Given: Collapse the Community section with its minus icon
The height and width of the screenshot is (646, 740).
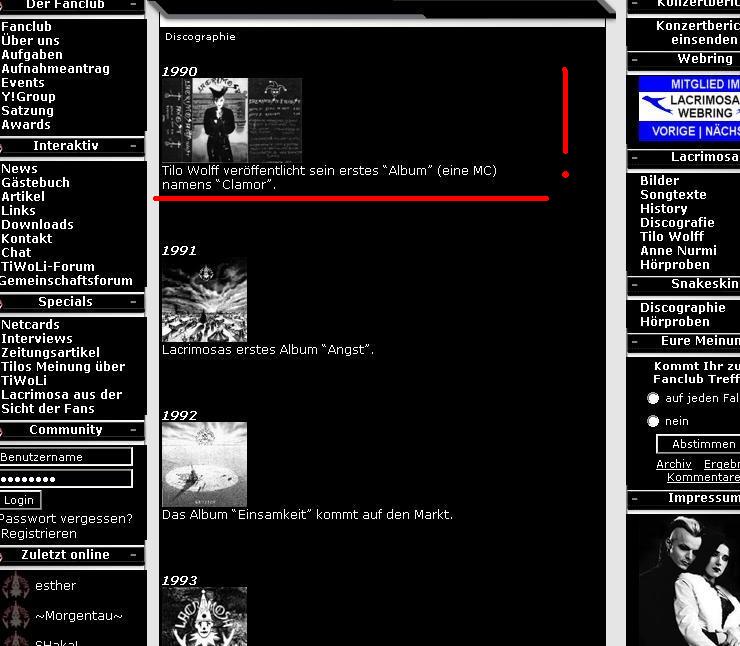Looking at the screenshot, I should point(133,429).
